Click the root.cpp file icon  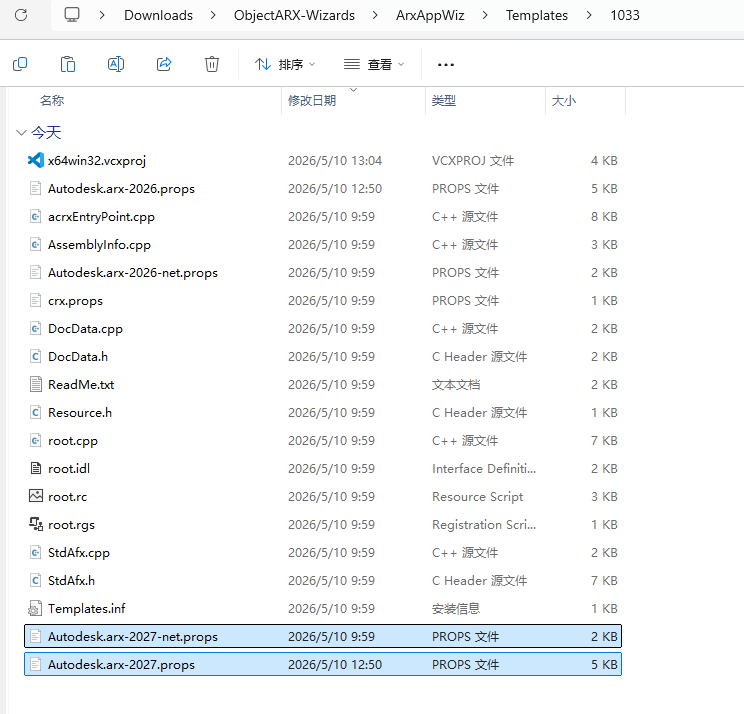point(36,440)
